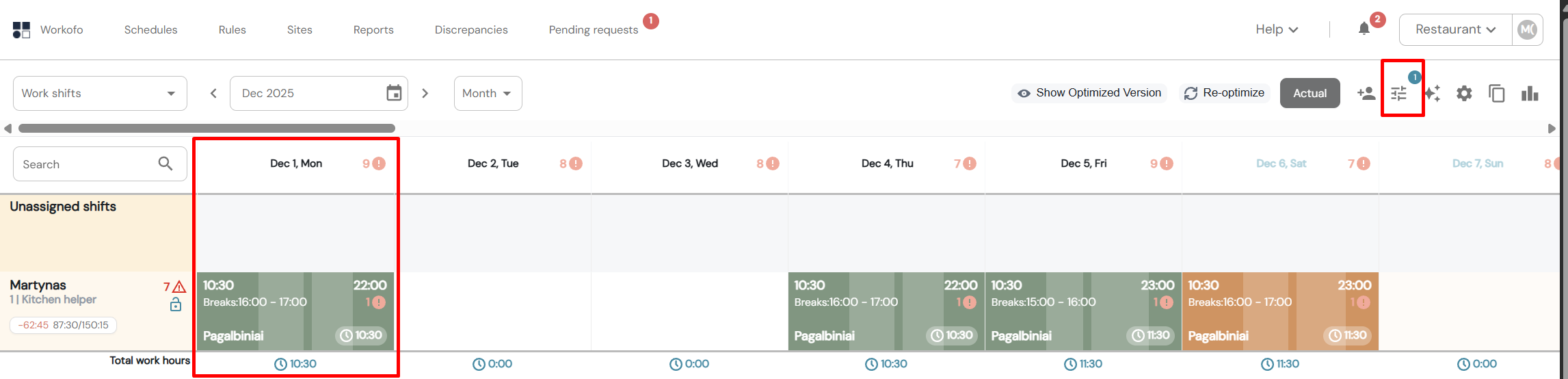This screenshot has width=1568, height=379.
Task: Expand the Month view dropdown
Action: point(488,93)
